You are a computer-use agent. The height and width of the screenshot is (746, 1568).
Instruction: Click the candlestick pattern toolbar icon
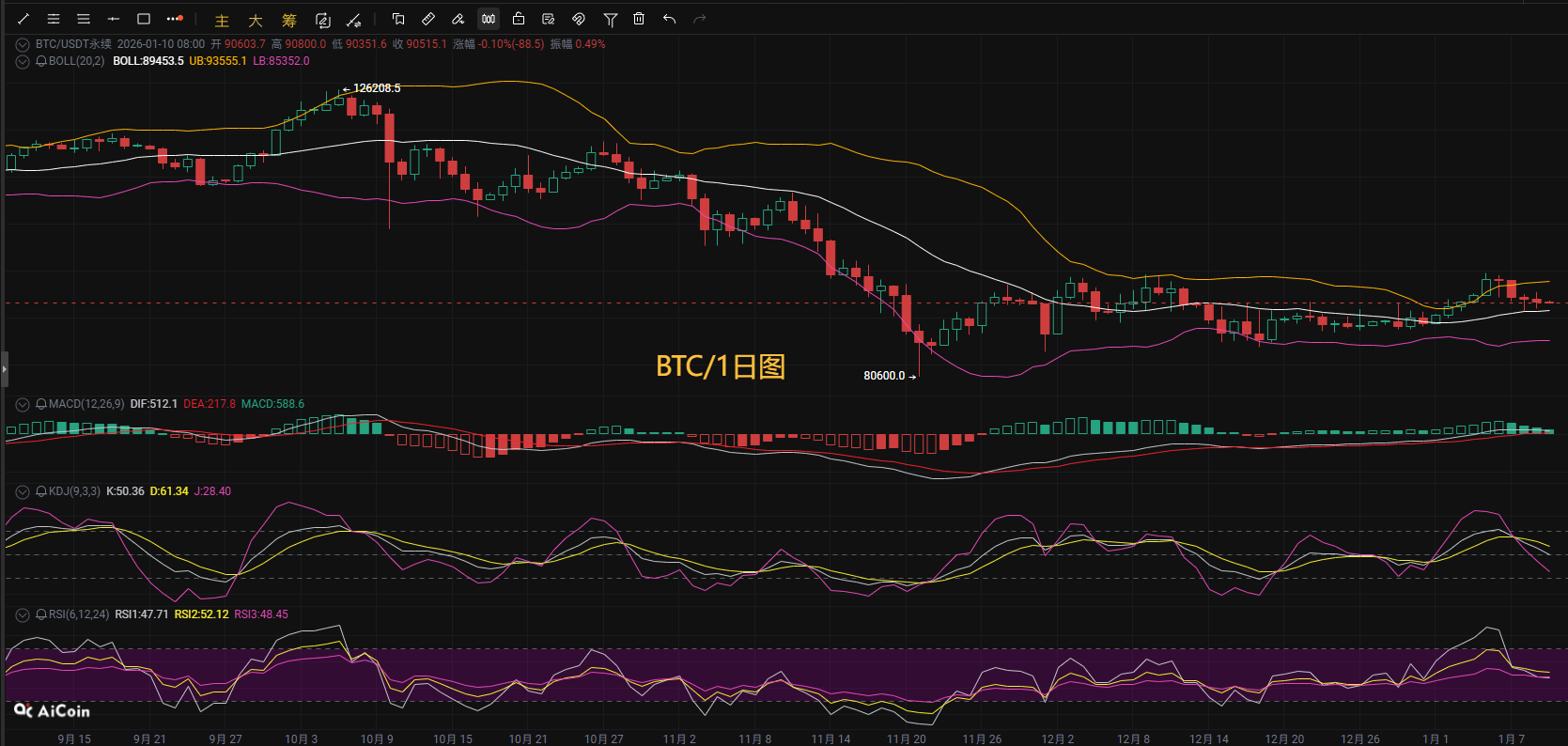pos(489,19)
